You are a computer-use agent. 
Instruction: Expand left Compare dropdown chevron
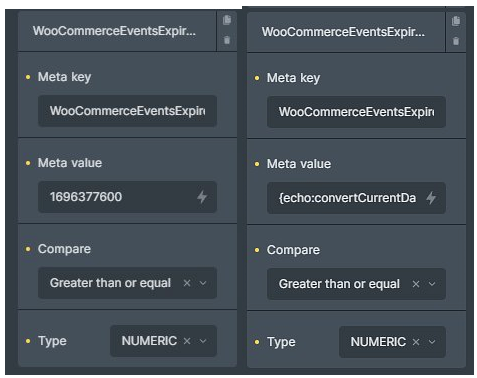[x=203, y=283]
